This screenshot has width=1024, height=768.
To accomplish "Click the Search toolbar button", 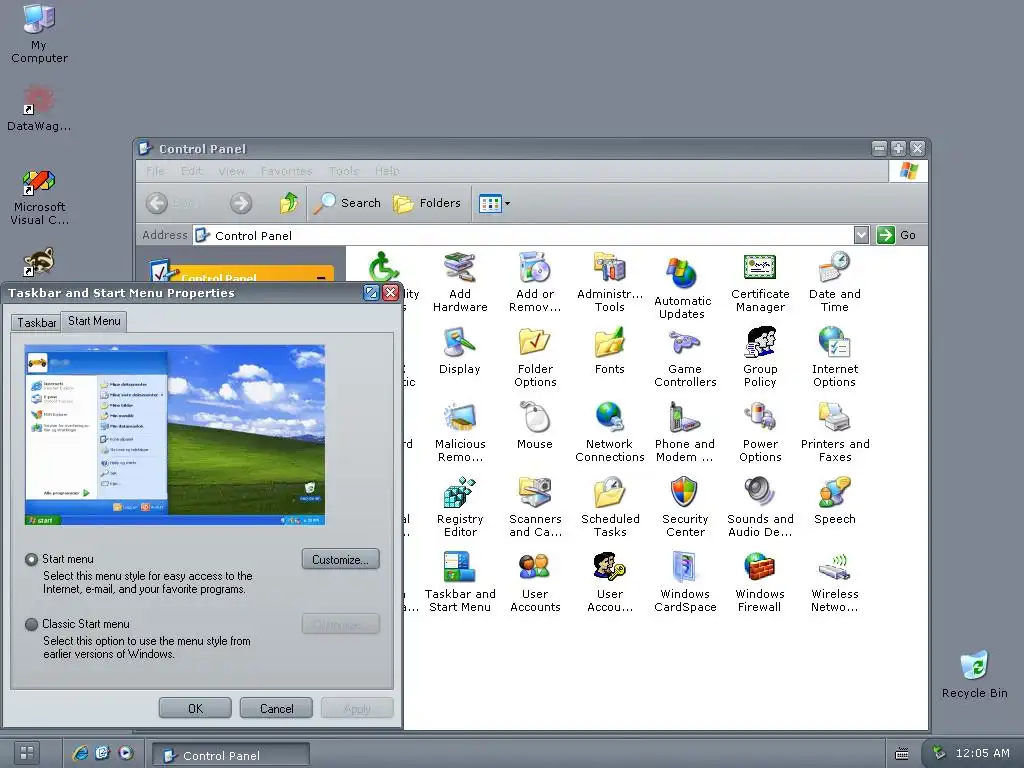I will 347,203.
